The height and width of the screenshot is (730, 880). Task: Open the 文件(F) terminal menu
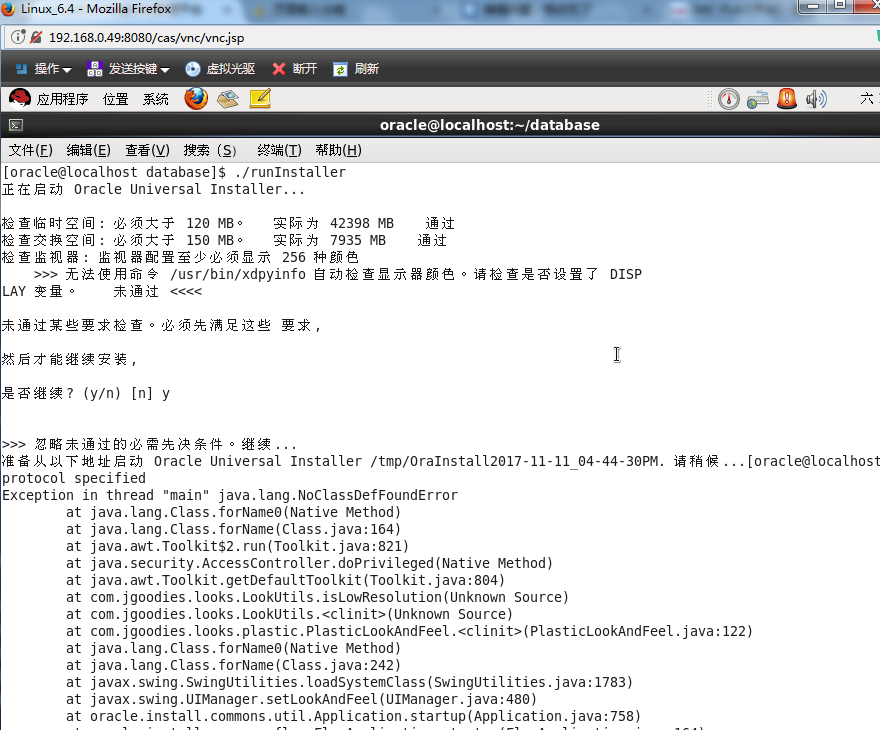[x=30, y=150]
